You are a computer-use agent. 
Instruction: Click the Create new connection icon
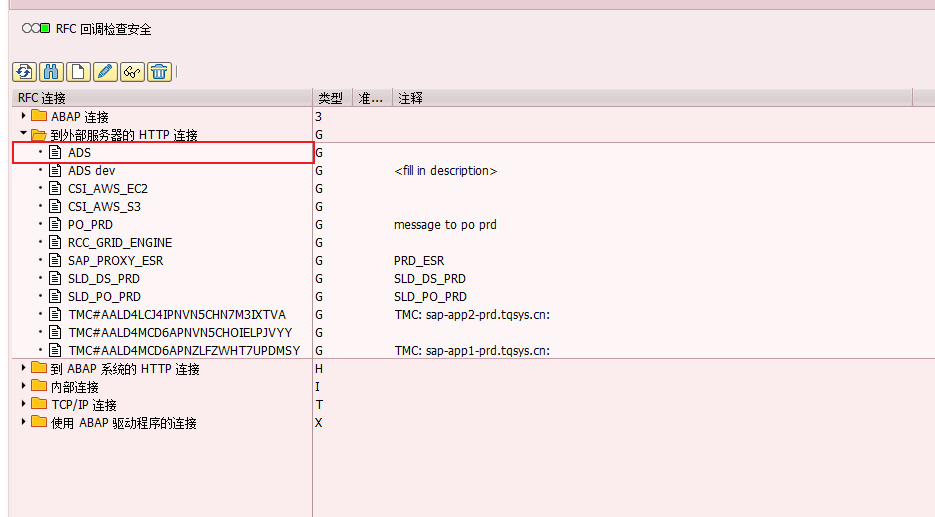click(x=78, y=71)
